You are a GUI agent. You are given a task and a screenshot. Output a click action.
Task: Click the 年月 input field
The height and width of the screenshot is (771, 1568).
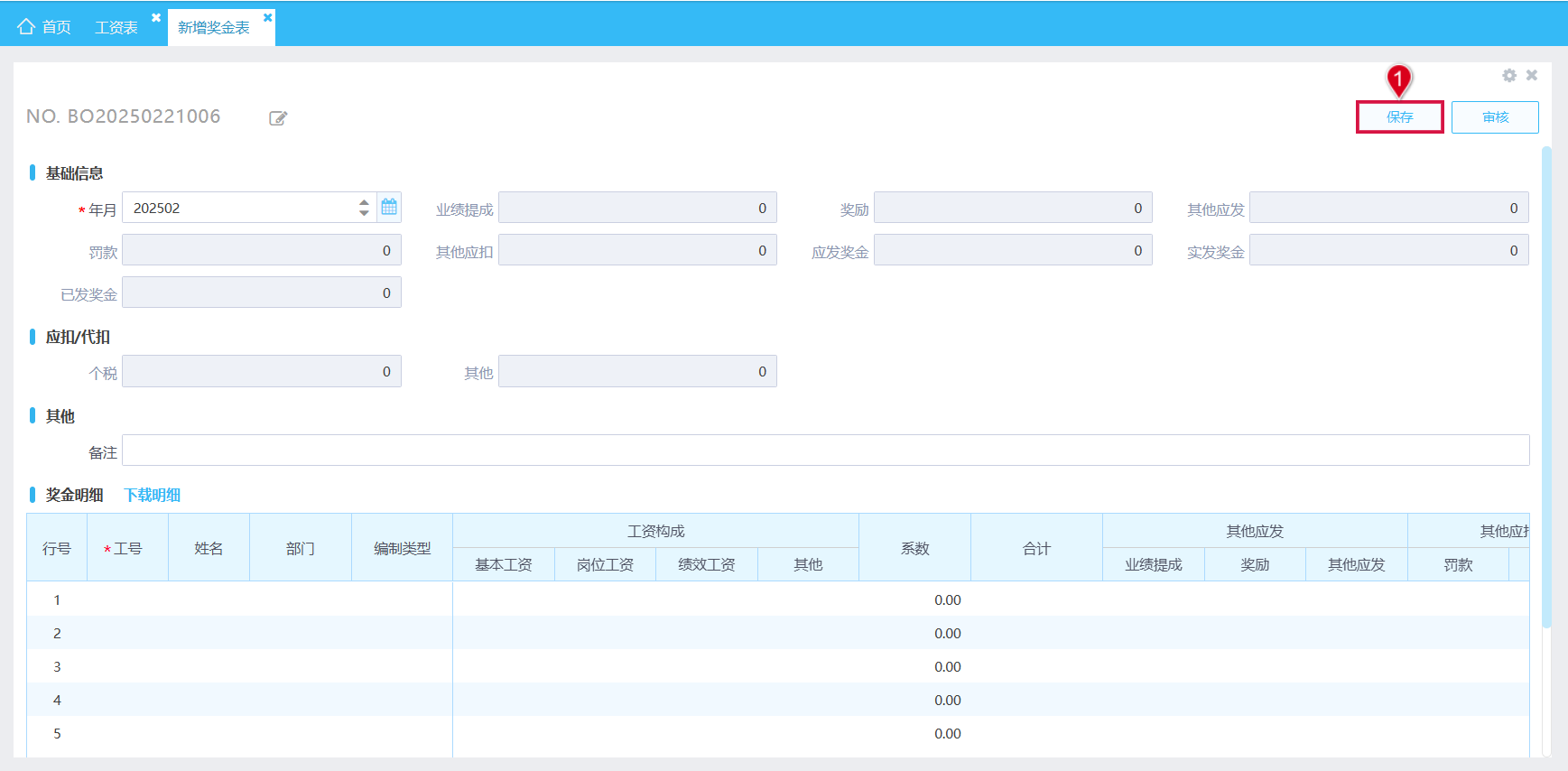tap(249, 208)
